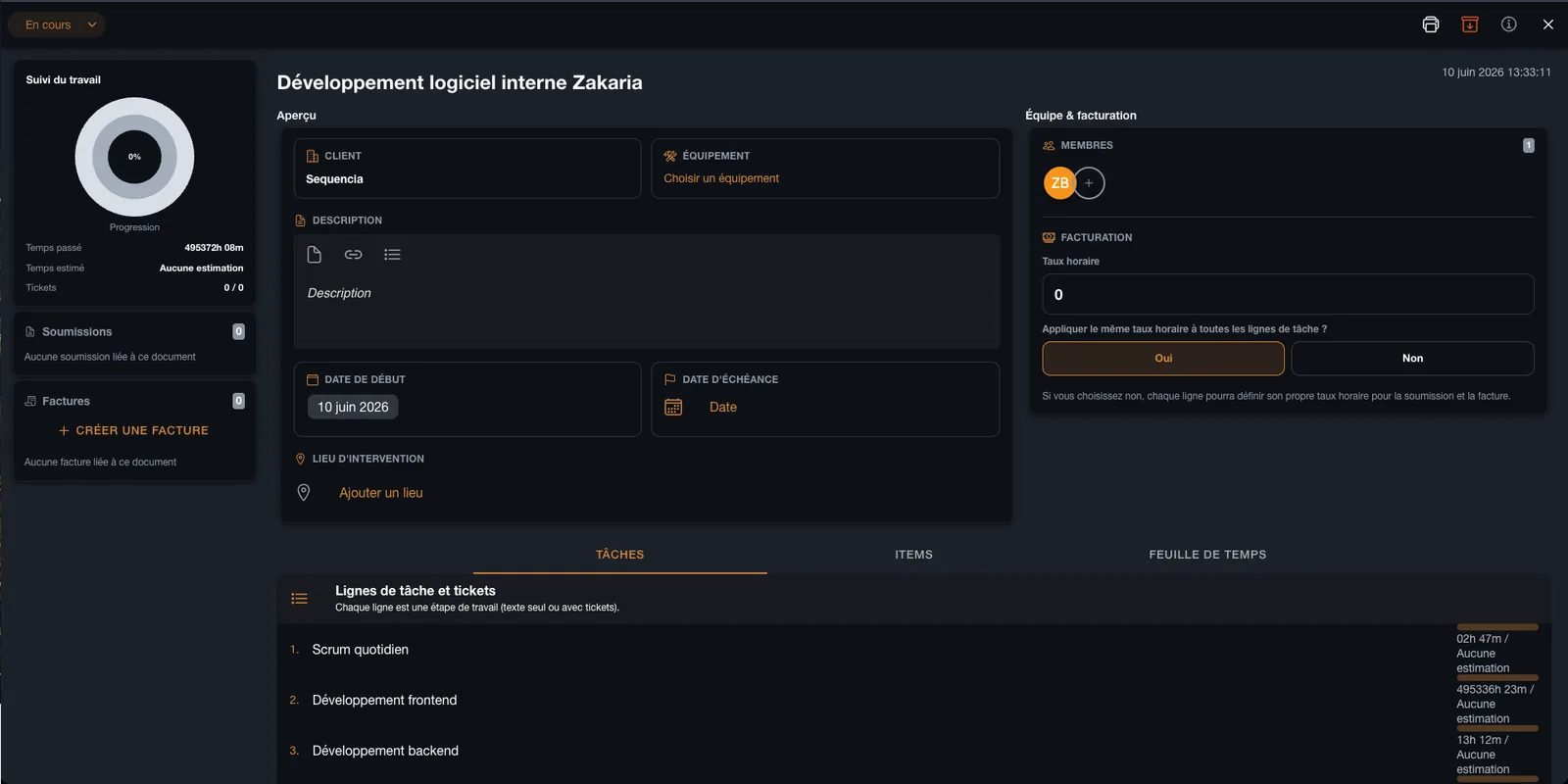Click the ZB member avatar
Viewport: 1568px width, 784px height.
pos(1059,183)
